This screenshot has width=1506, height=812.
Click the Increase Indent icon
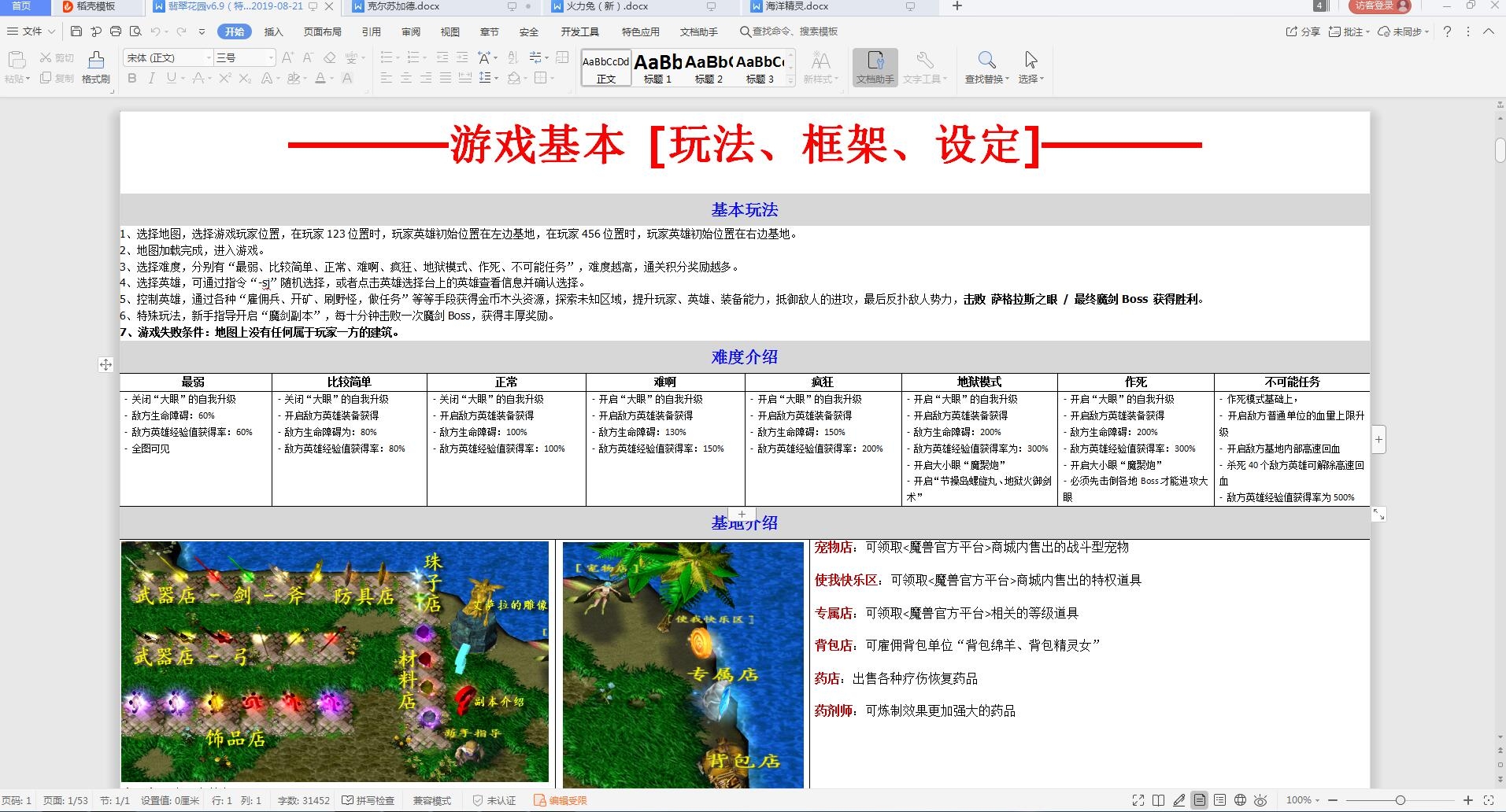coord(462,57)
